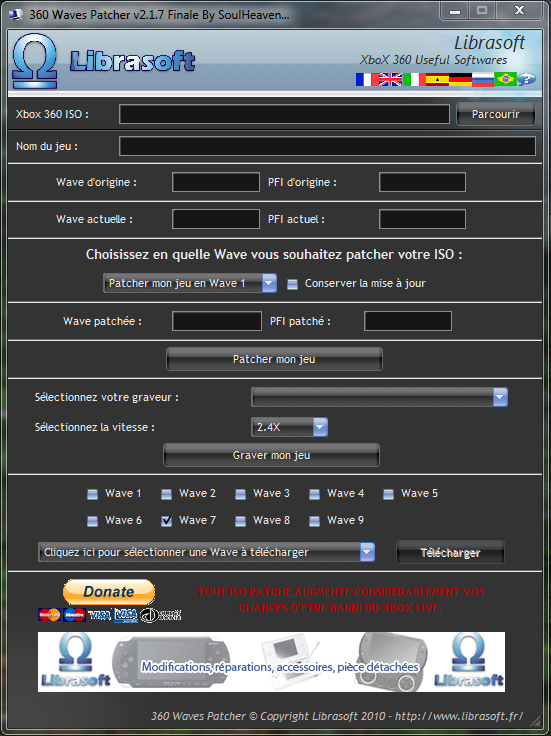Tick the Wave 3 checkbox
The width and height of the screenshot is (551, 736).
240,494
